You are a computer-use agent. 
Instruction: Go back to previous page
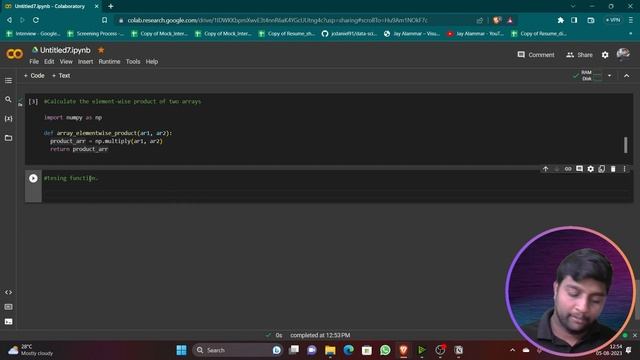pyautogui.click(x=9, y=20)
